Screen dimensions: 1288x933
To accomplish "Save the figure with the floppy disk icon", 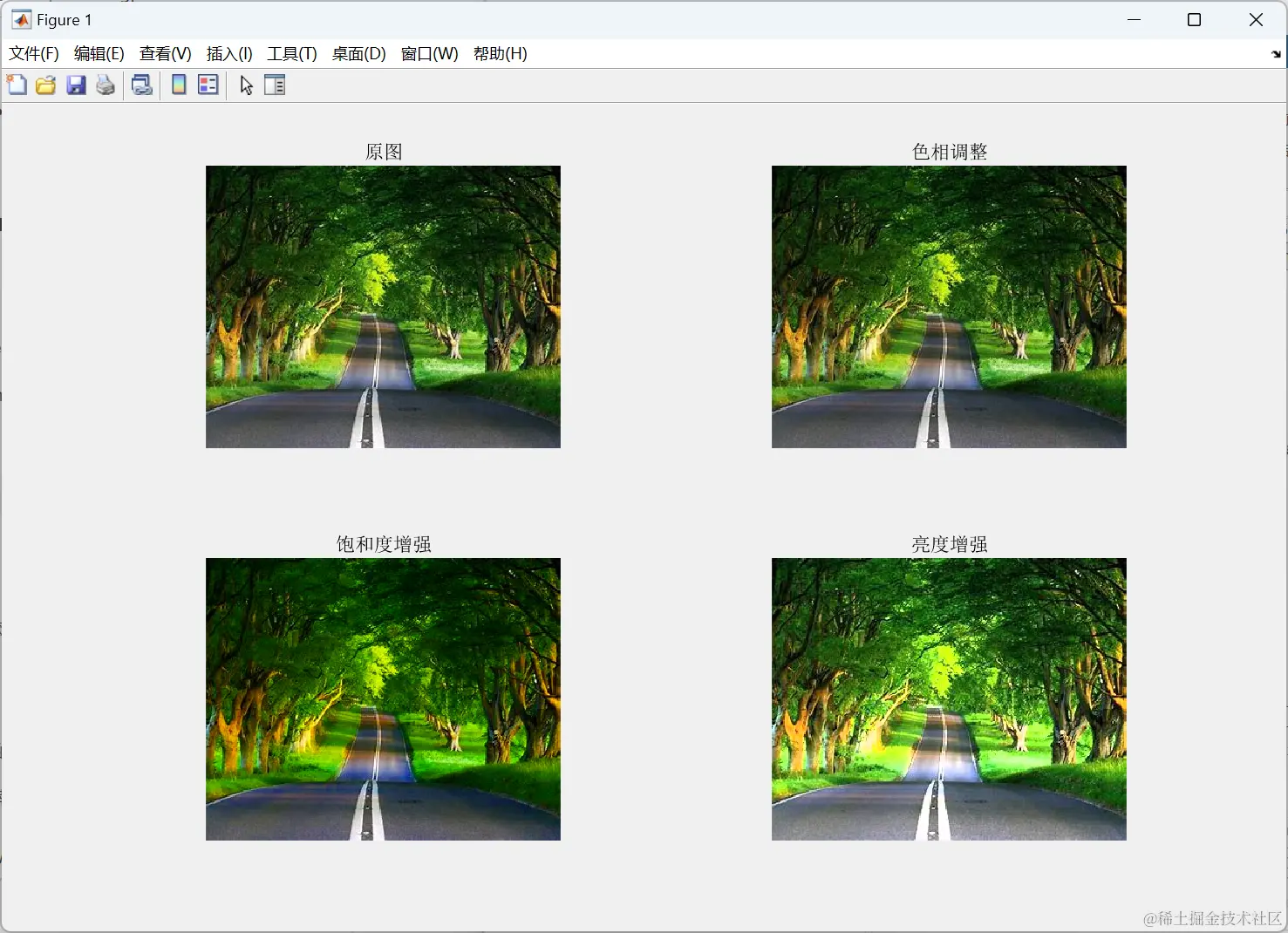I will pyautogui.click(x=77, y=85).
